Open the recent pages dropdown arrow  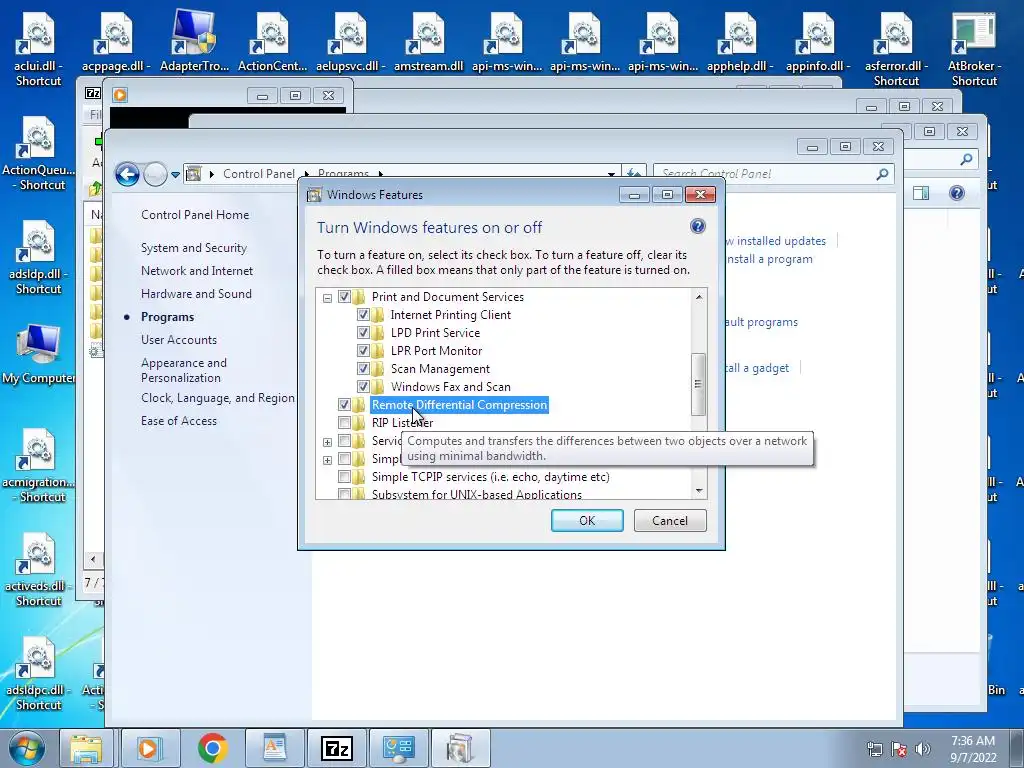tap(175, 175)
